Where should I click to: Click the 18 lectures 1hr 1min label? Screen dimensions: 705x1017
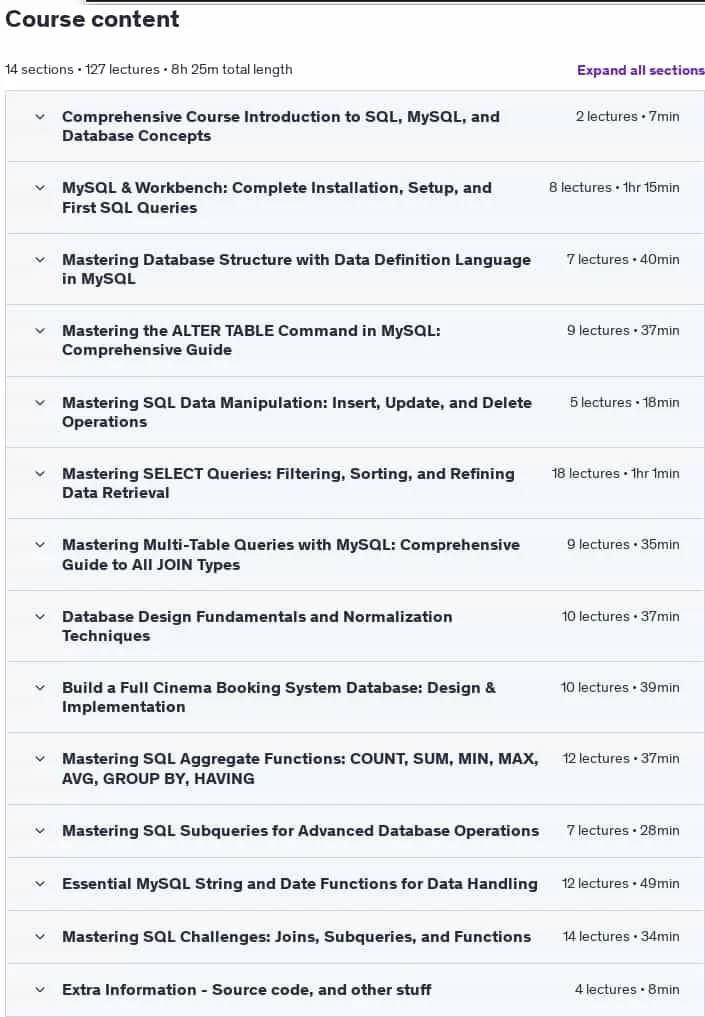pos(615,473)
